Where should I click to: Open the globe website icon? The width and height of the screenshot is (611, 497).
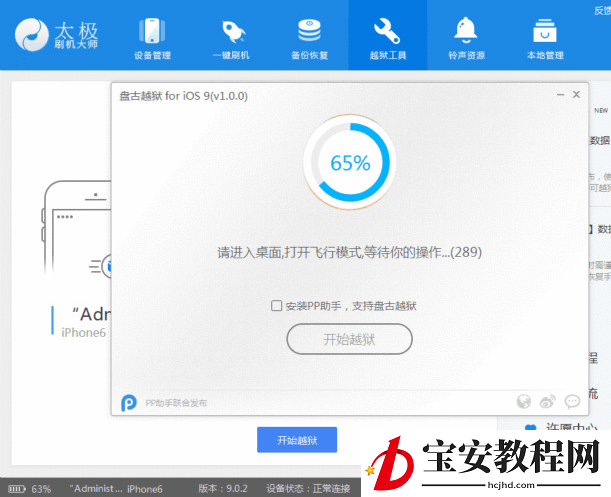tap(524, 401)
